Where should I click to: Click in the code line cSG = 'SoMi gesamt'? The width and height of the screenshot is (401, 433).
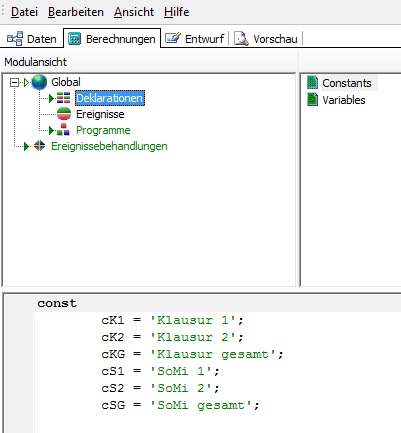(180, 405)
